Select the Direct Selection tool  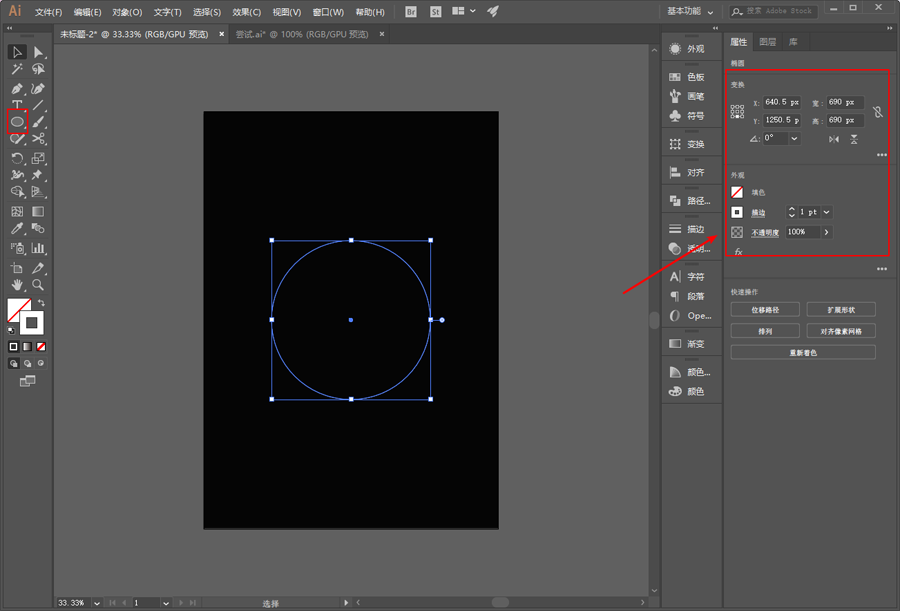pyautogui.click(x=38, y=52)
